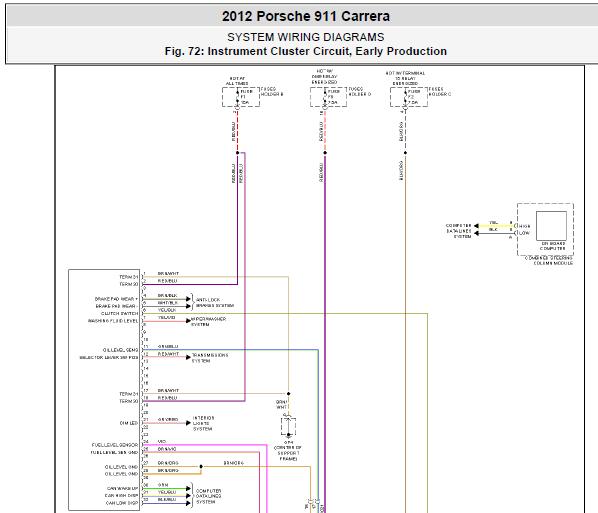This screenshot has height=513, width=598.
Task: Click the '2012 Porsche 911 Carrera' title
Action: click(306, 16)
